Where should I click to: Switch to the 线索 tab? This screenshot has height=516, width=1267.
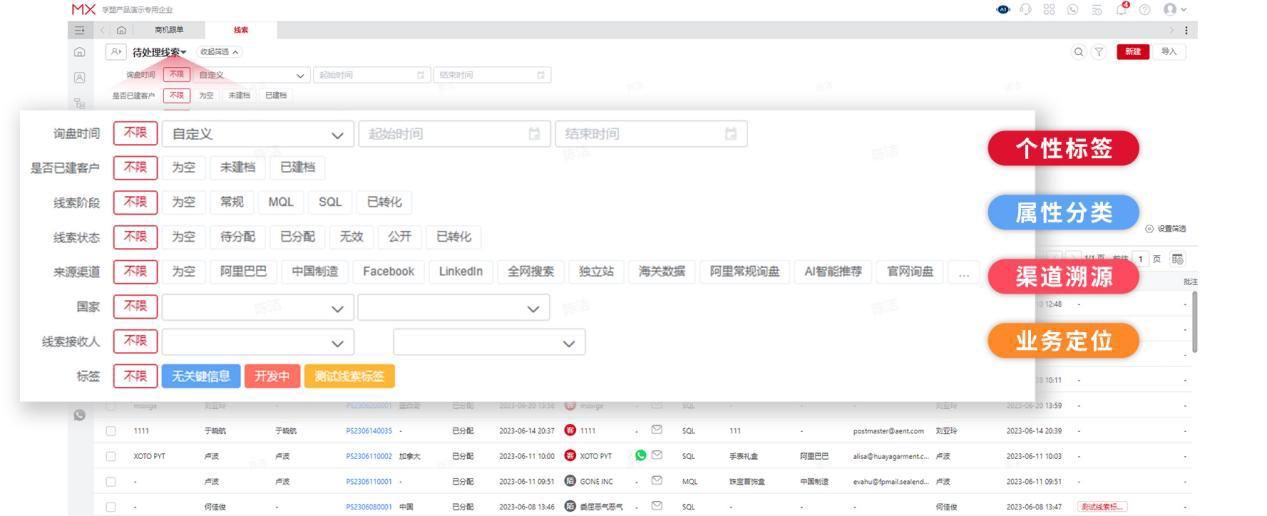(x=241, y=32)
